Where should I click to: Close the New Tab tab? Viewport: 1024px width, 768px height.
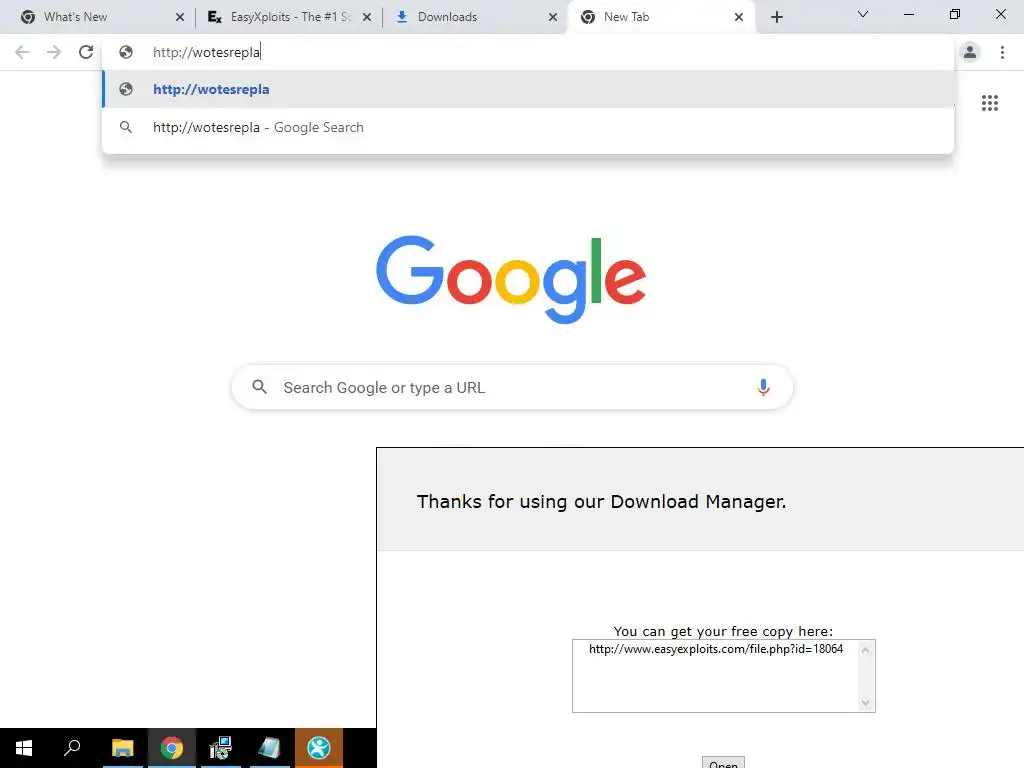pos(739,17)
